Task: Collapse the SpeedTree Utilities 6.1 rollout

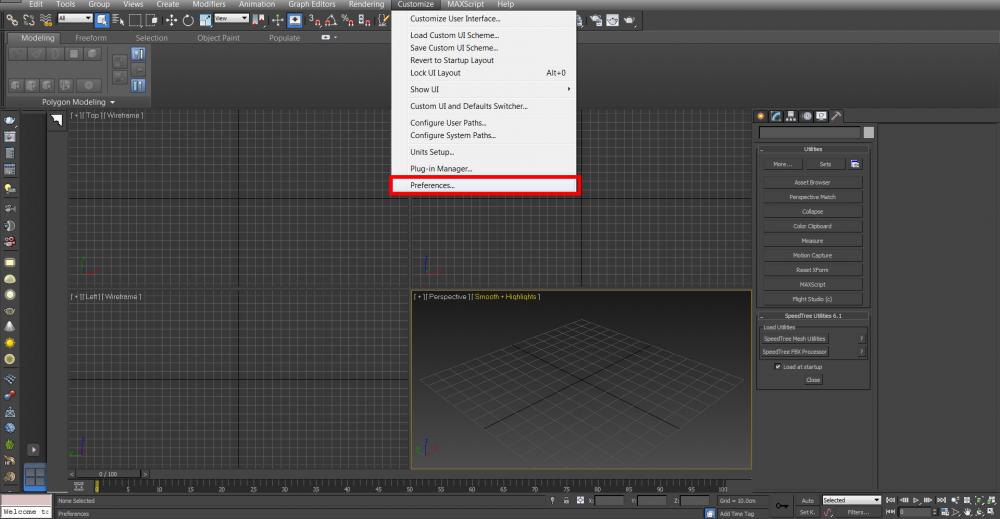Action: click(x=813, y=316)
